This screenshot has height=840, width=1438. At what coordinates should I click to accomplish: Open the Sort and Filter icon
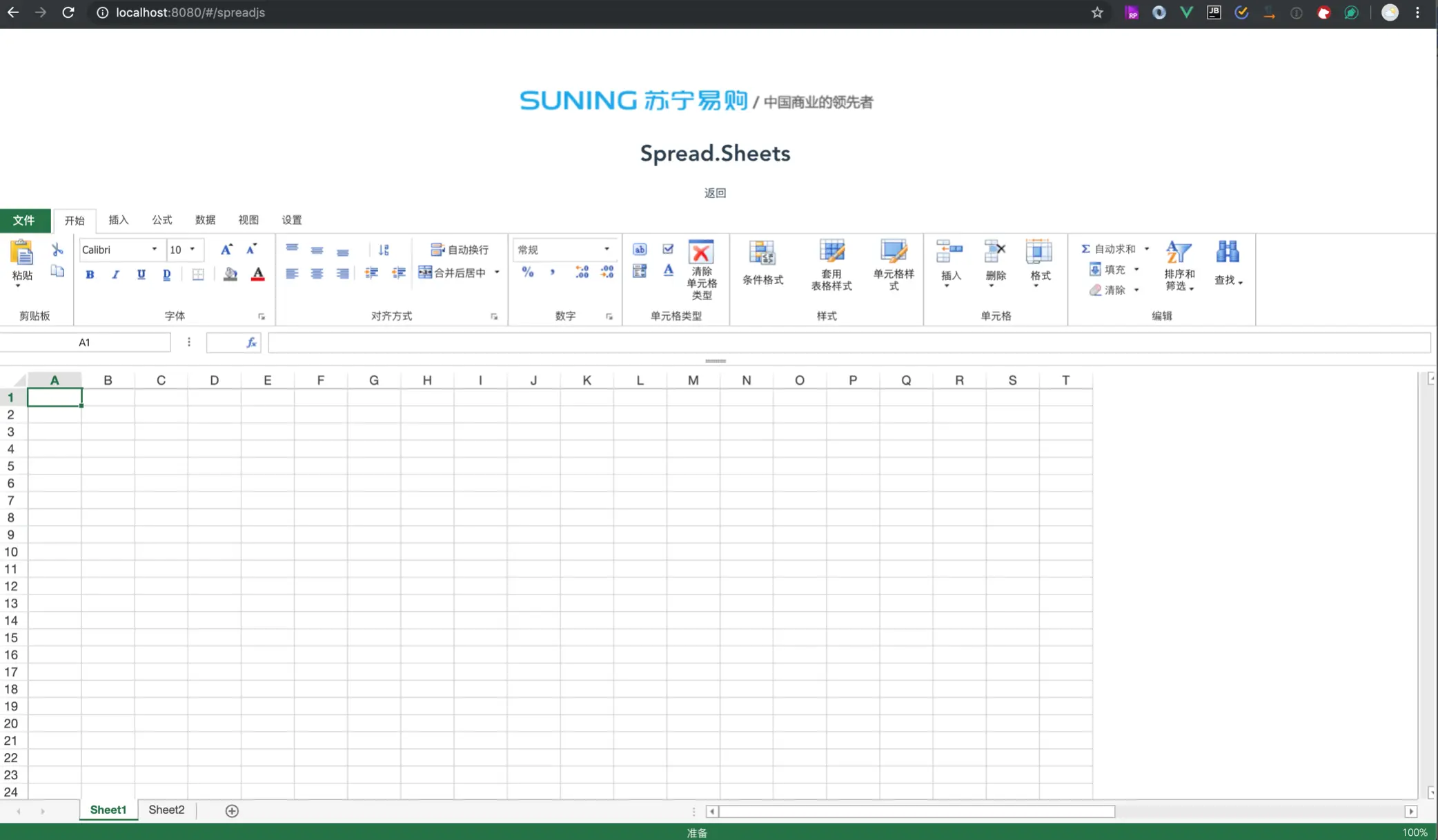tap(1179, 253)
